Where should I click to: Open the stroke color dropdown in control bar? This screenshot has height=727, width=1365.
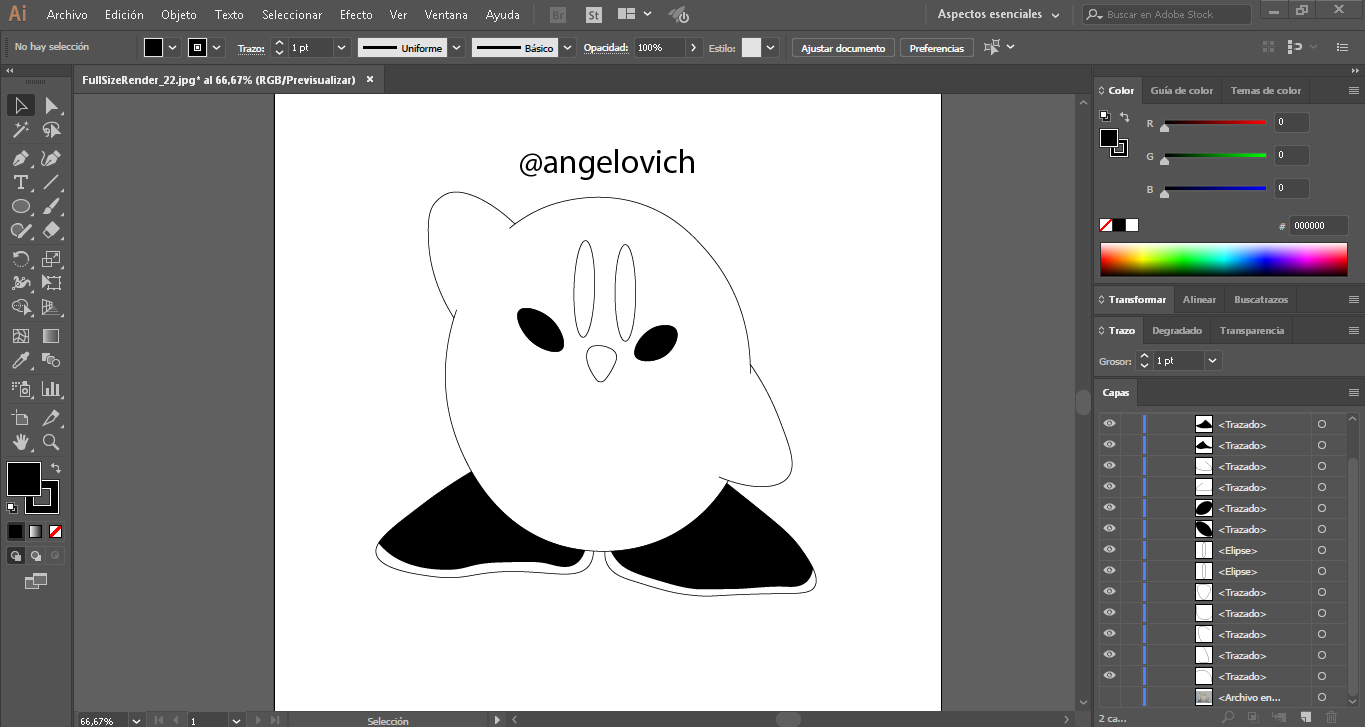tap(217, 48)
